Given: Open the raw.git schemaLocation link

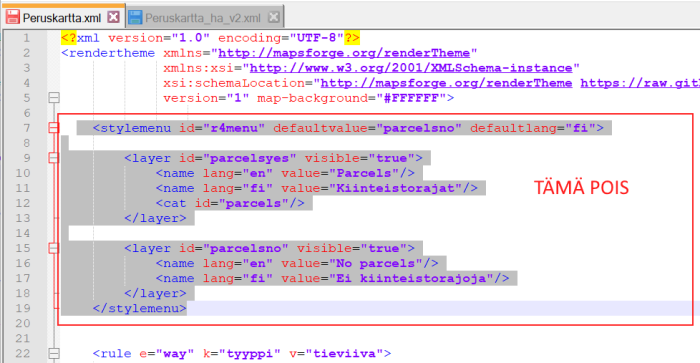Looking at the screenshot, I should pos(640,83).
